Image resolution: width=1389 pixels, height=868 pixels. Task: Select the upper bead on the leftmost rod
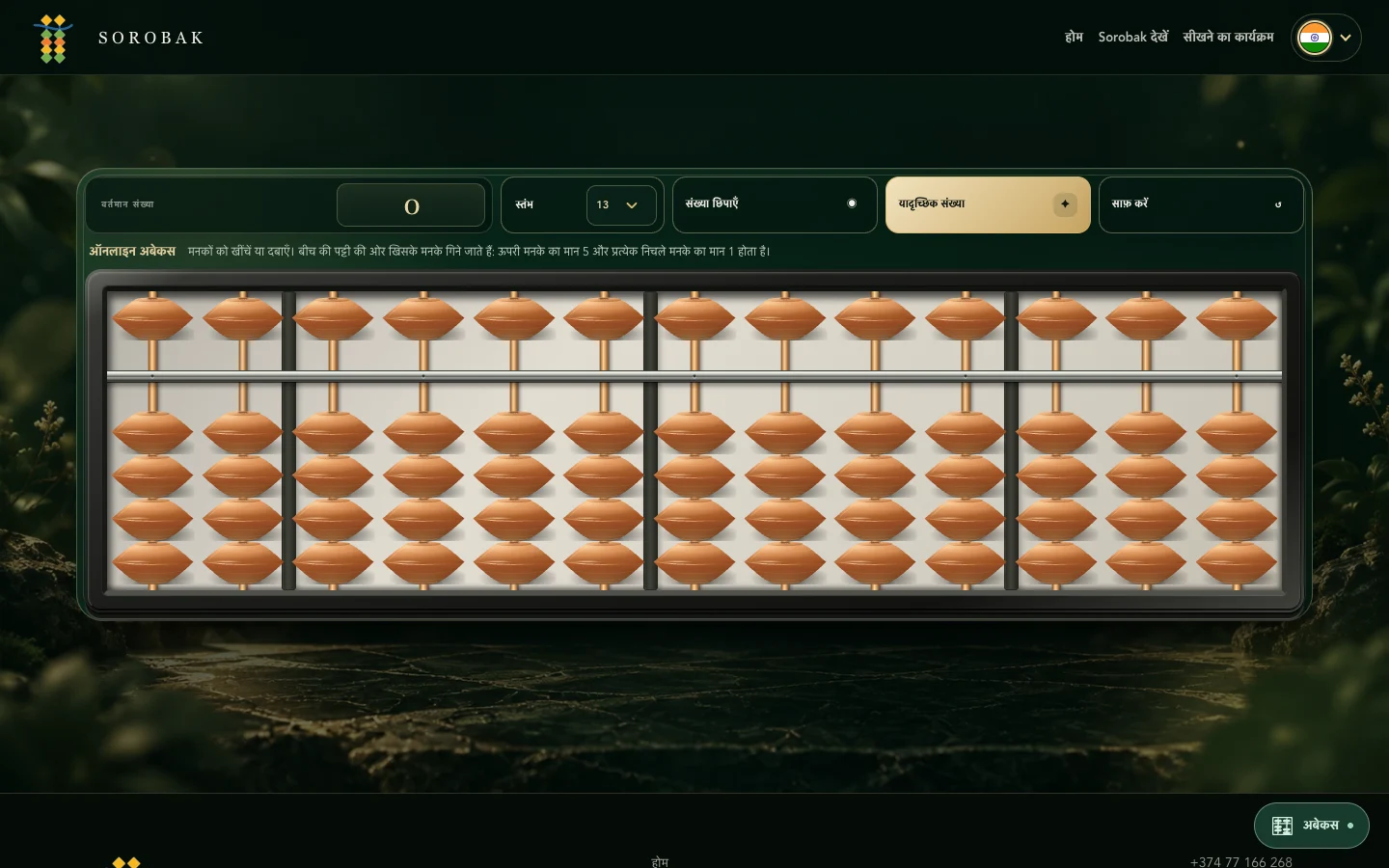pyautogui.click(x=152, y=318)
